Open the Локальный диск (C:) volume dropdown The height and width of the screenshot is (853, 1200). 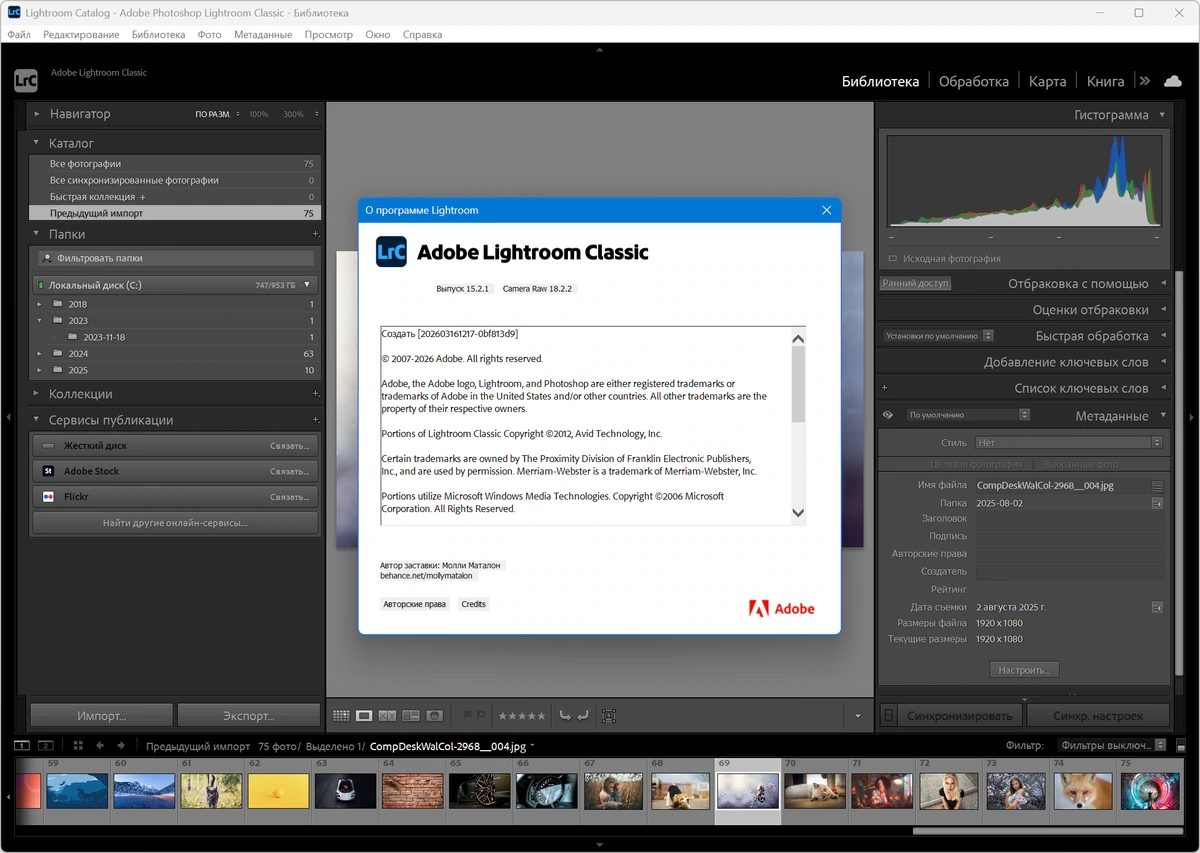point(308,285)
